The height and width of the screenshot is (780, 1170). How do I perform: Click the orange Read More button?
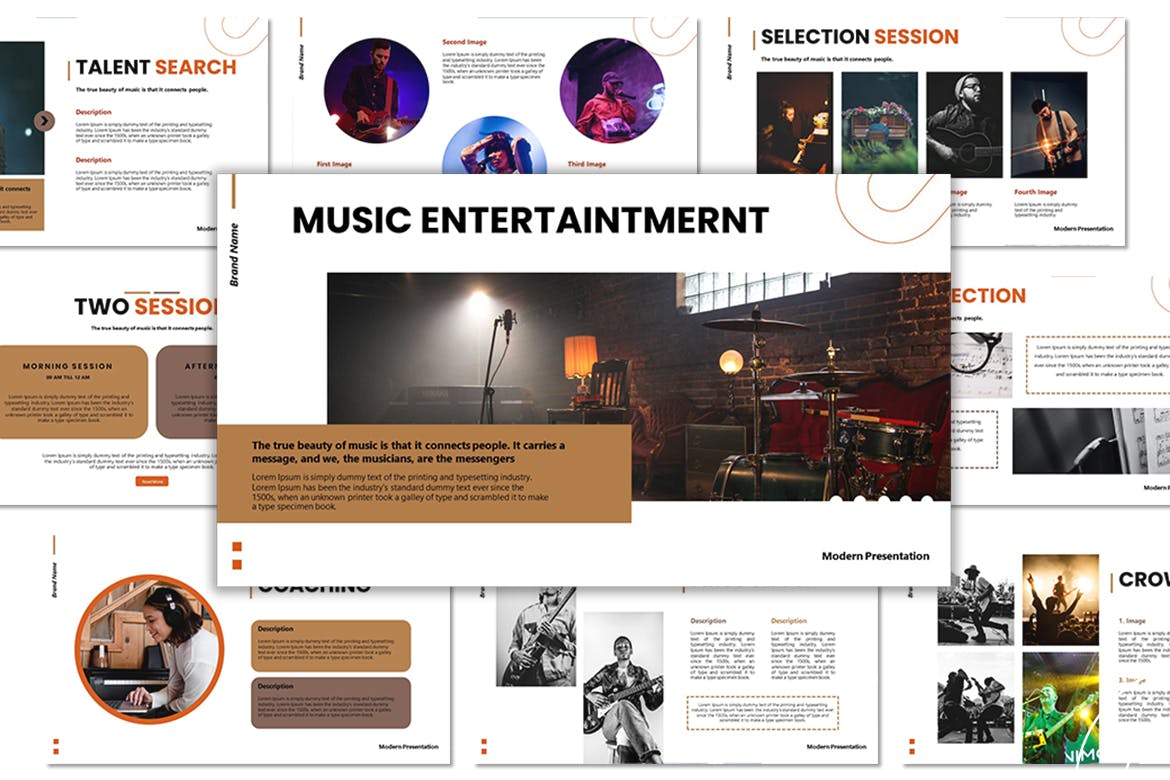152,482
